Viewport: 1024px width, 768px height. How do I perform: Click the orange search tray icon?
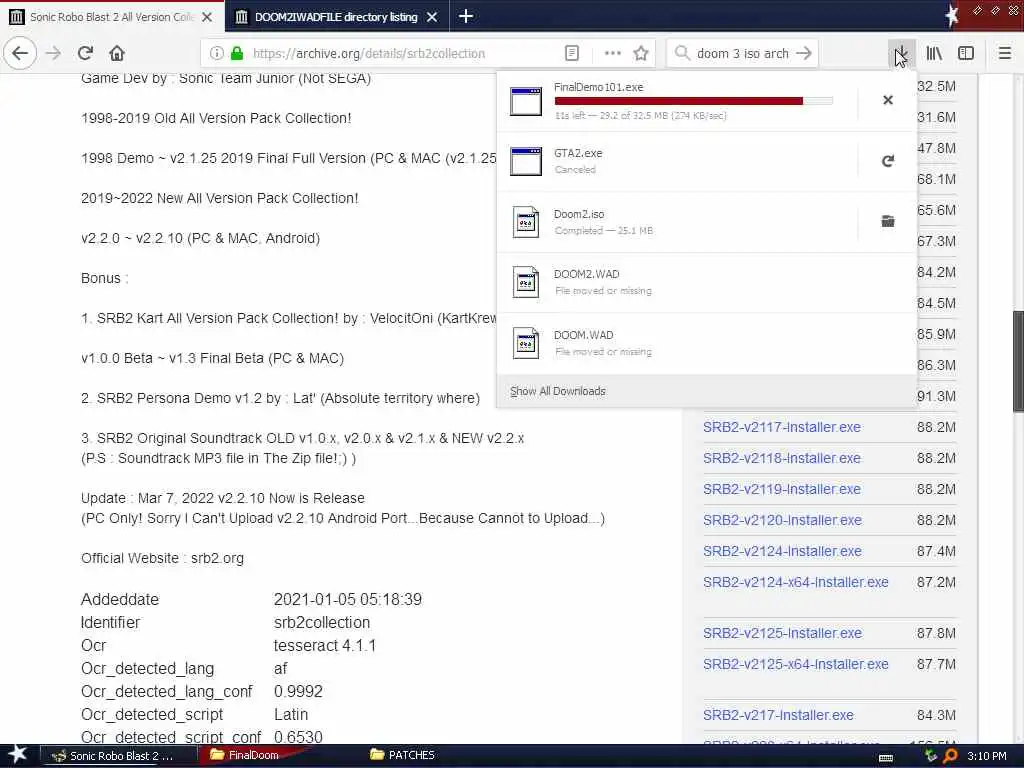tap(951, 756)
